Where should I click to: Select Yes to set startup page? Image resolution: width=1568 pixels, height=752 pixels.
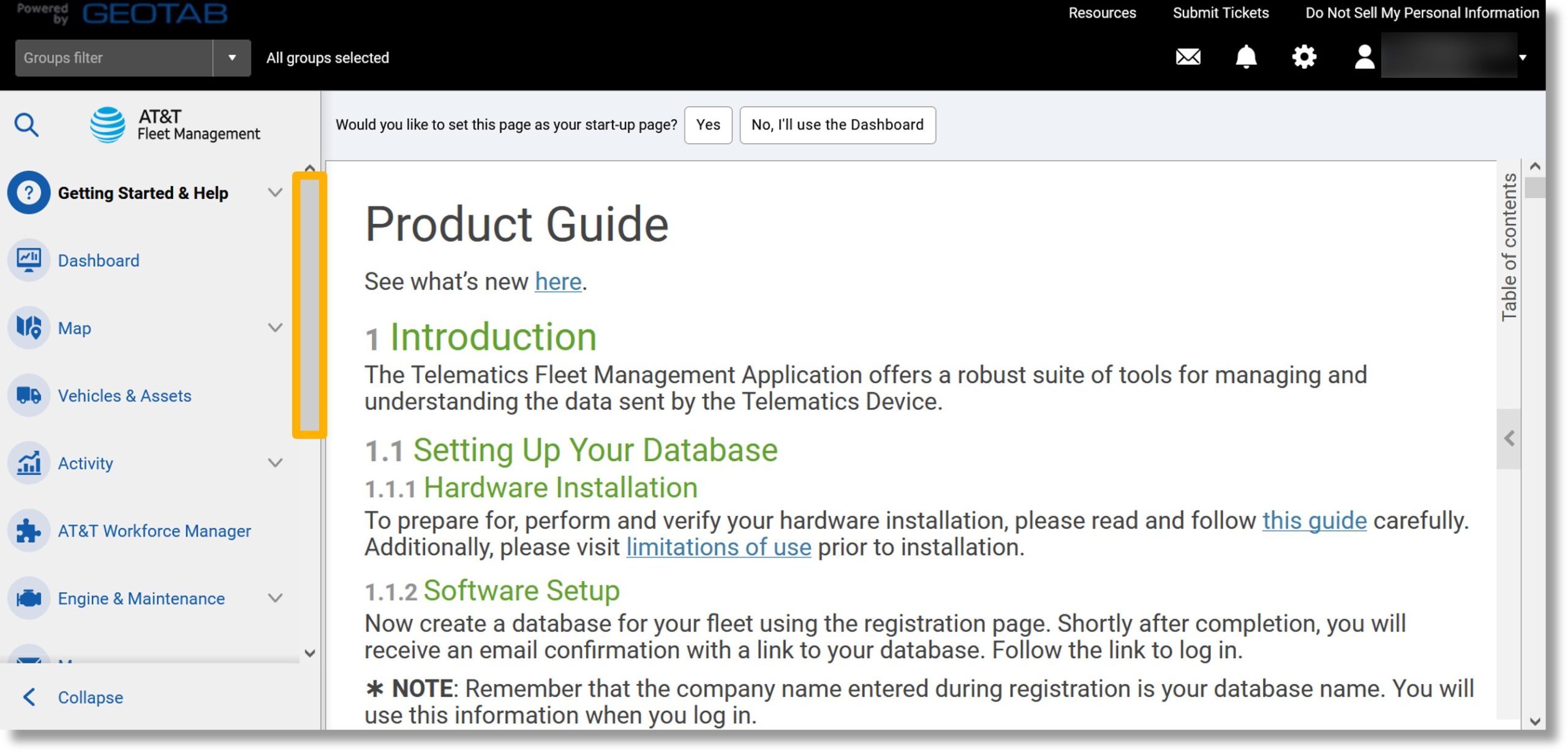pyautogui.click(x=708, y=124)
